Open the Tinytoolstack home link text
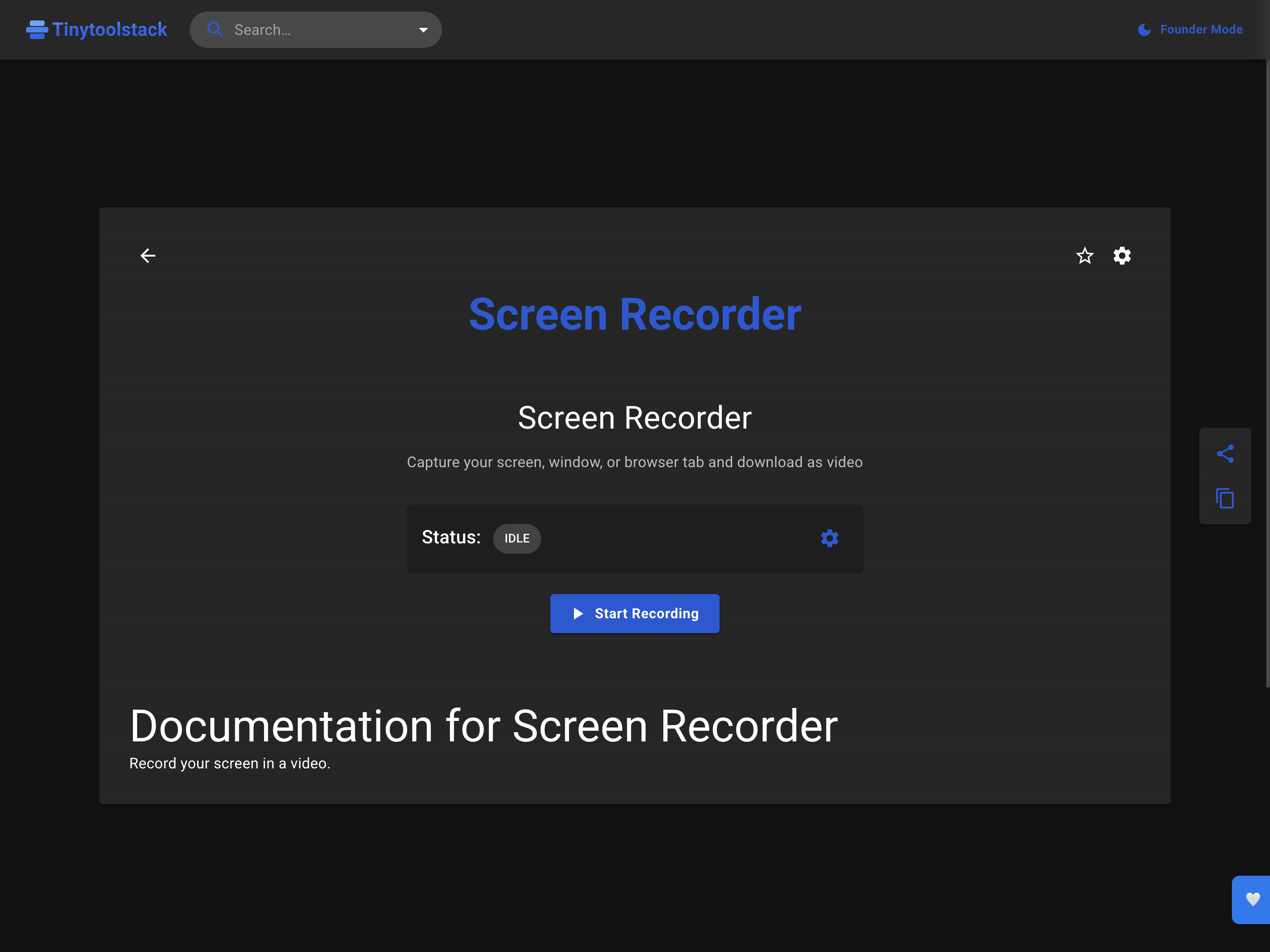Image resolution: width=1270 pixels, height=952 pixels. point(110,30)
